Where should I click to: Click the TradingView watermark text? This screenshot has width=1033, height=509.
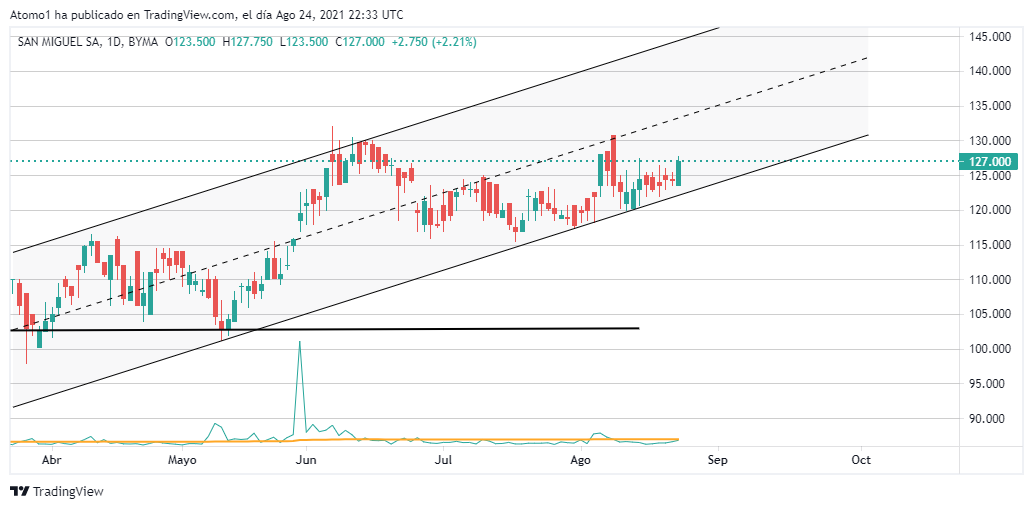pyautogui.click(x=69, y=491)
